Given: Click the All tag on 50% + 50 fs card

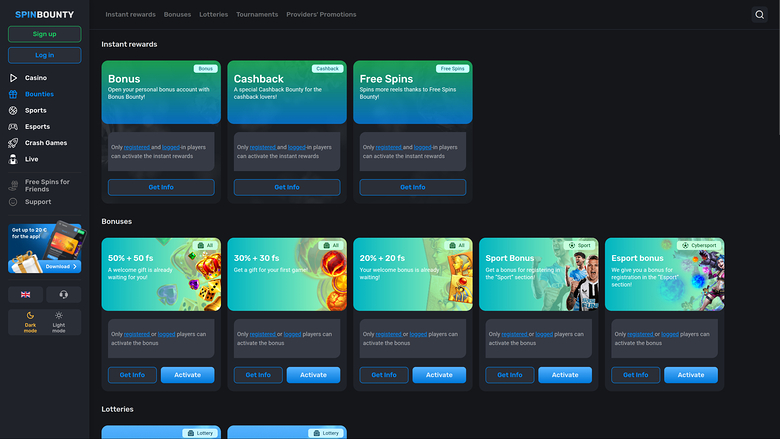Looking at the screenshot, I should 205,246.
